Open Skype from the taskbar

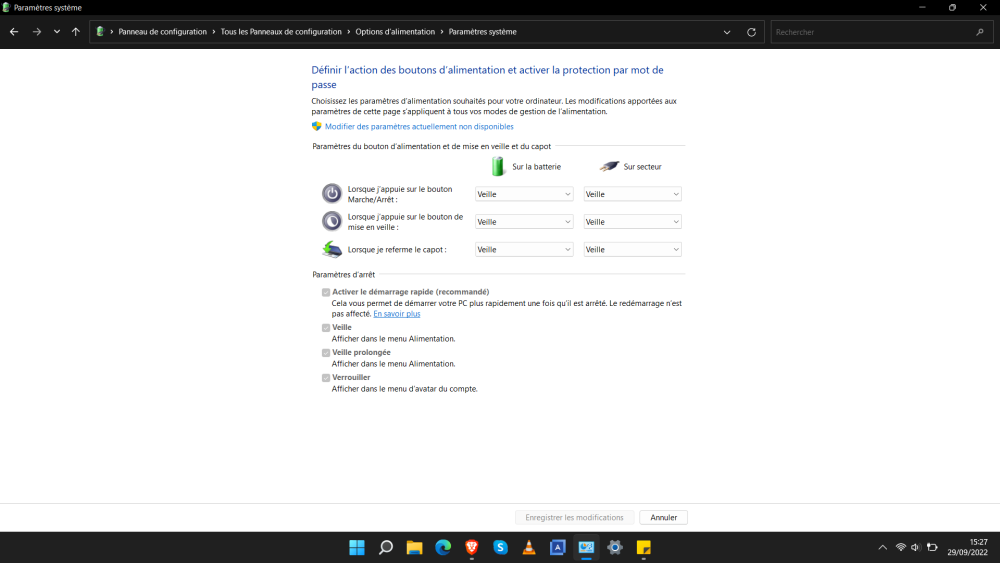501,547
